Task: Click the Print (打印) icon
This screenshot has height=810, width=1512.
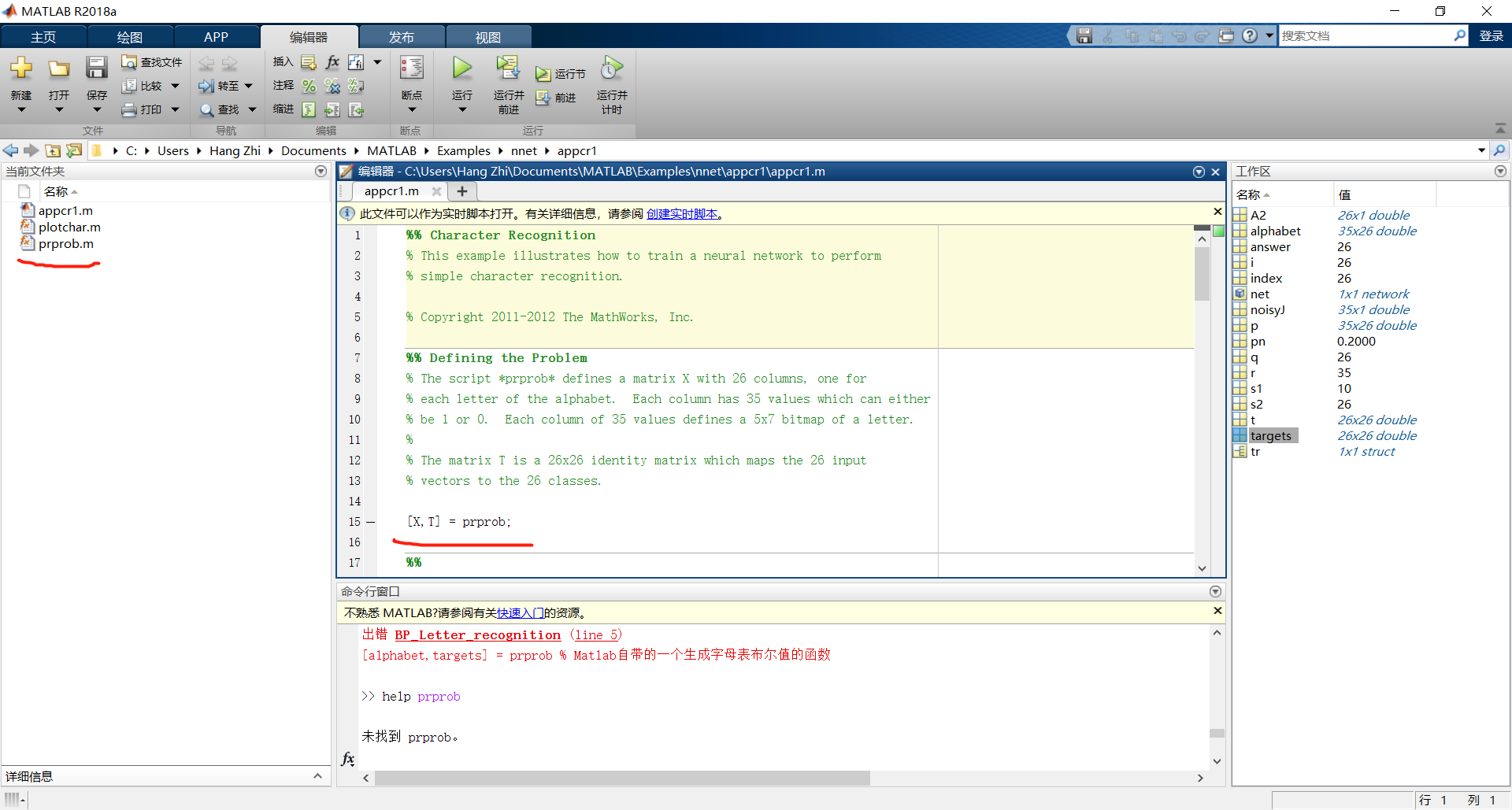Action: point(129,109)
